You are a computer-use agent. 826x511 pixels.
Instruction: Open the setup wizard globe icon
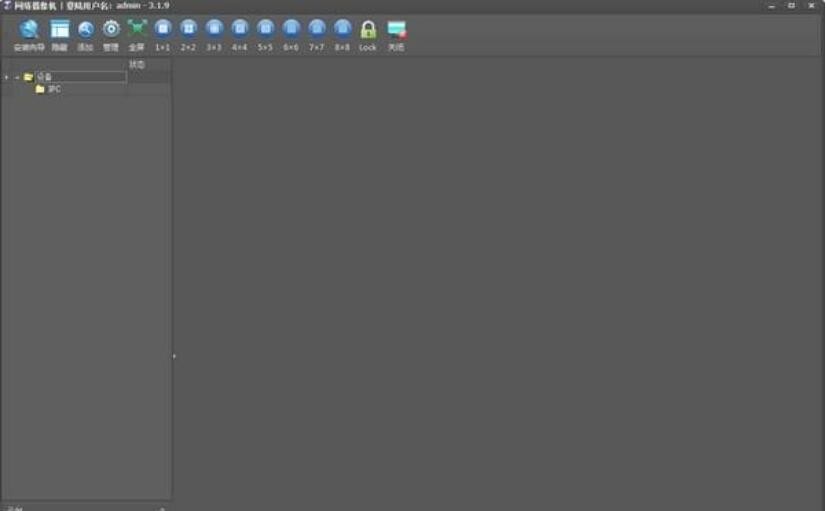(x=29, y=30)
